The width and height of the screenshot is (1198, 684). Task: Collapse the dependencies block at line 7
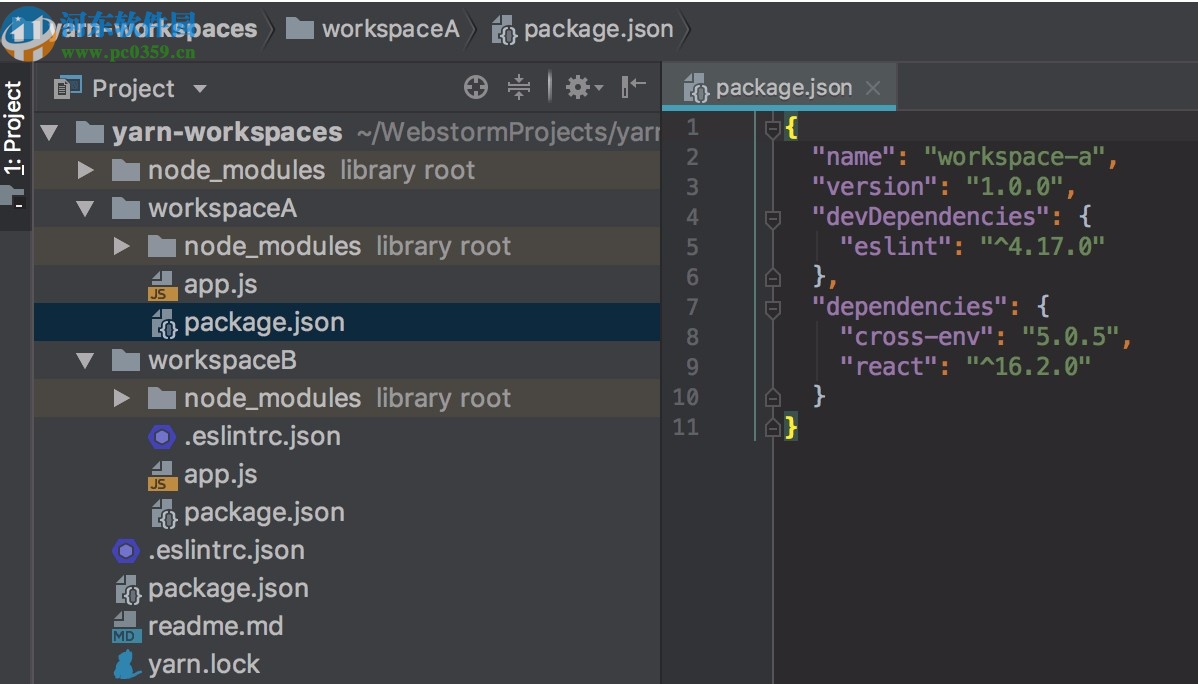click(772, 306)
